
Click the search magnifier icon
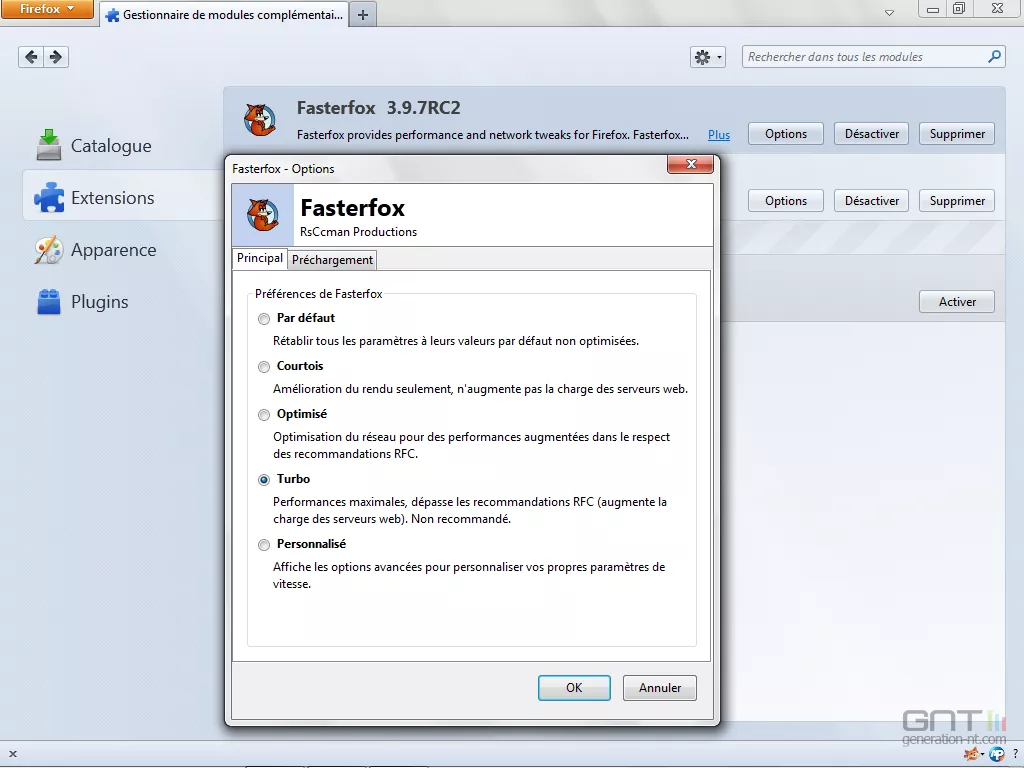pos(993,57)
